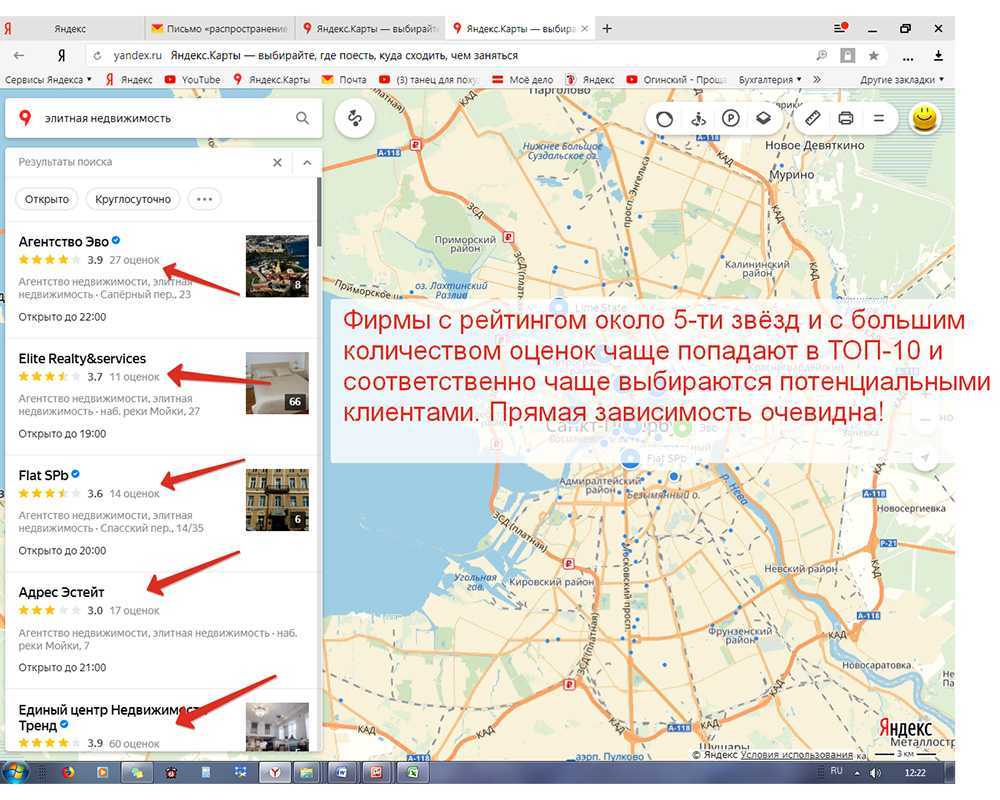Expand the Сервисы Яндекса bookmarks folder

click(48, 80)
